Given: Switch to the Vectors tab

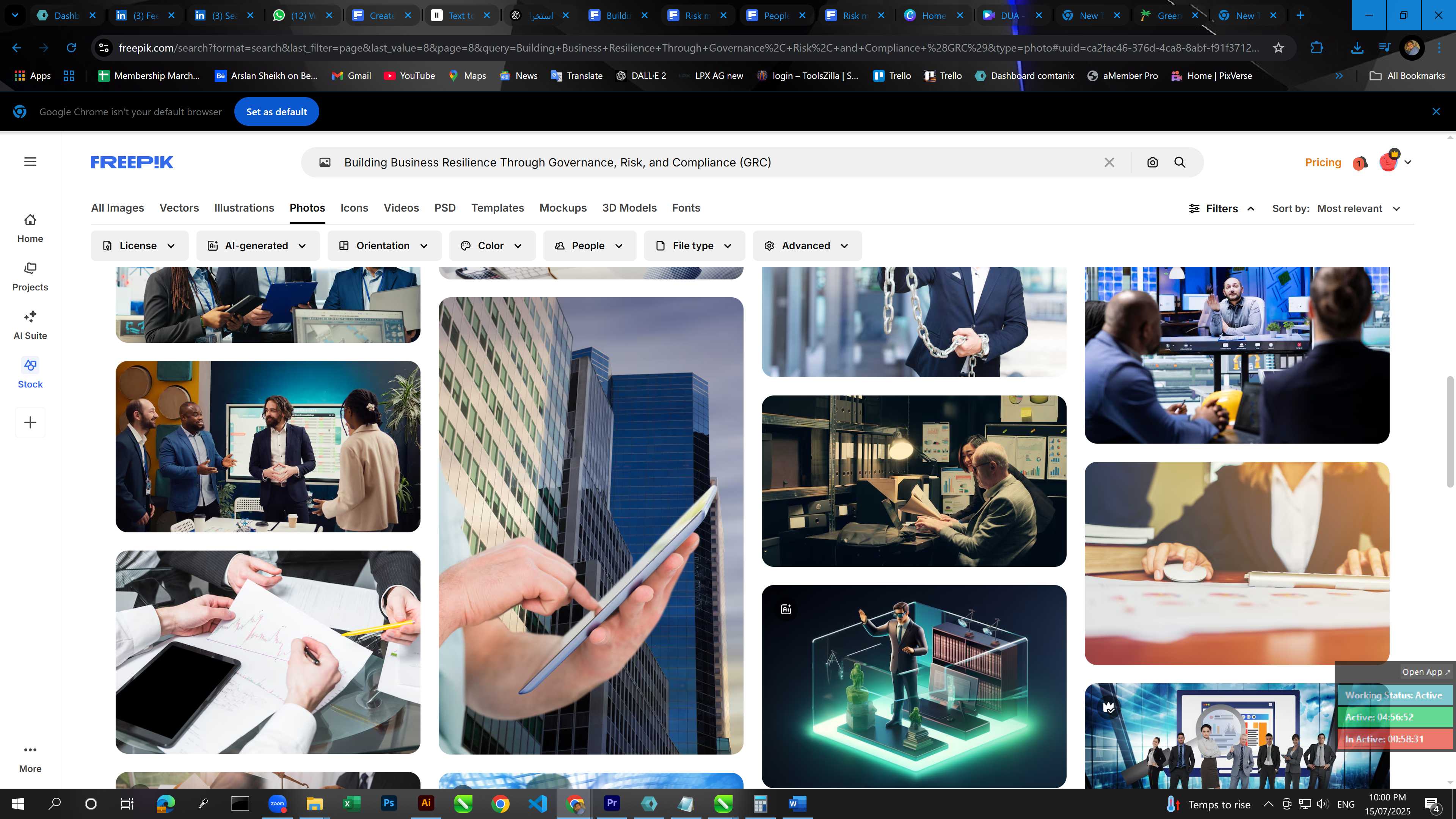Looking at the screenshot, I should click(179, 208).
